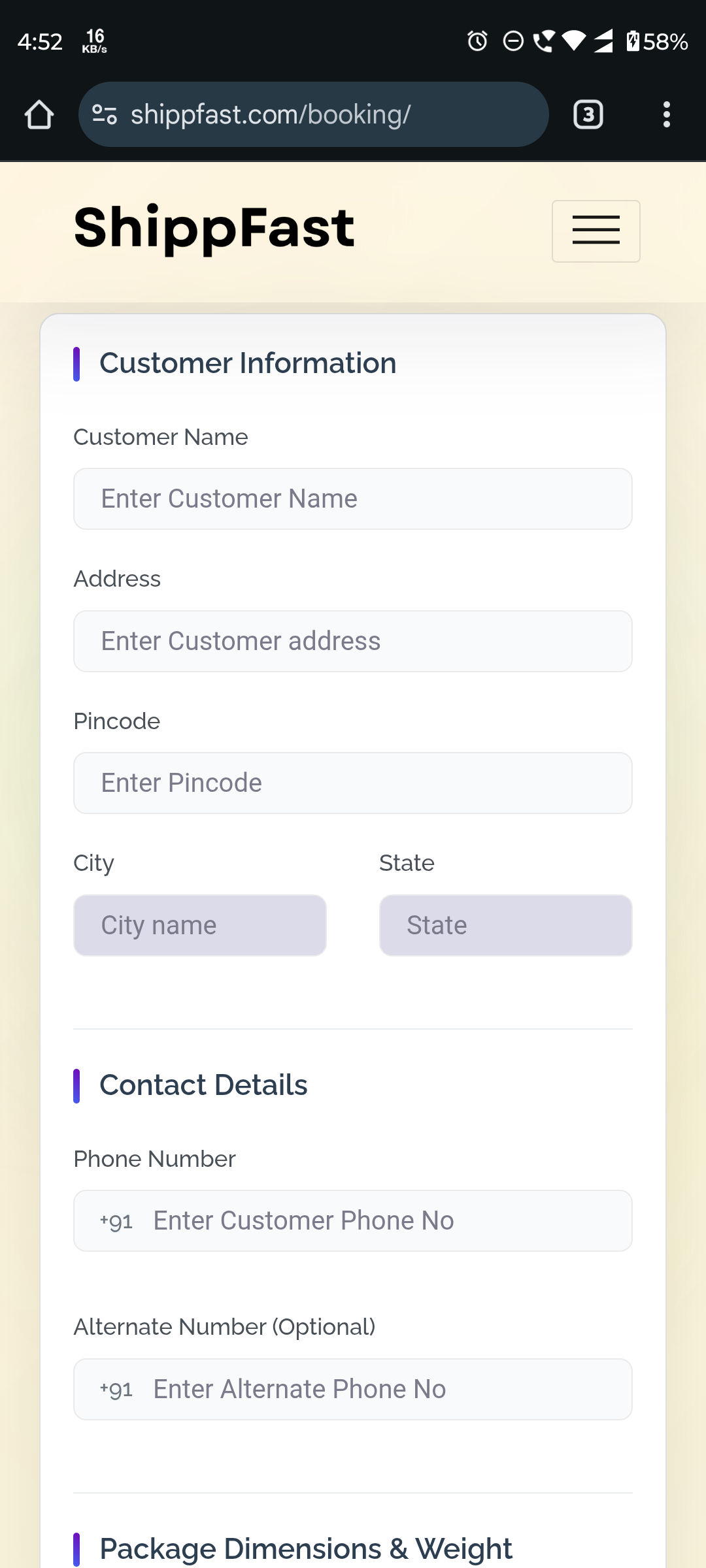Click the Contact Details section heading

[203, 1085]
